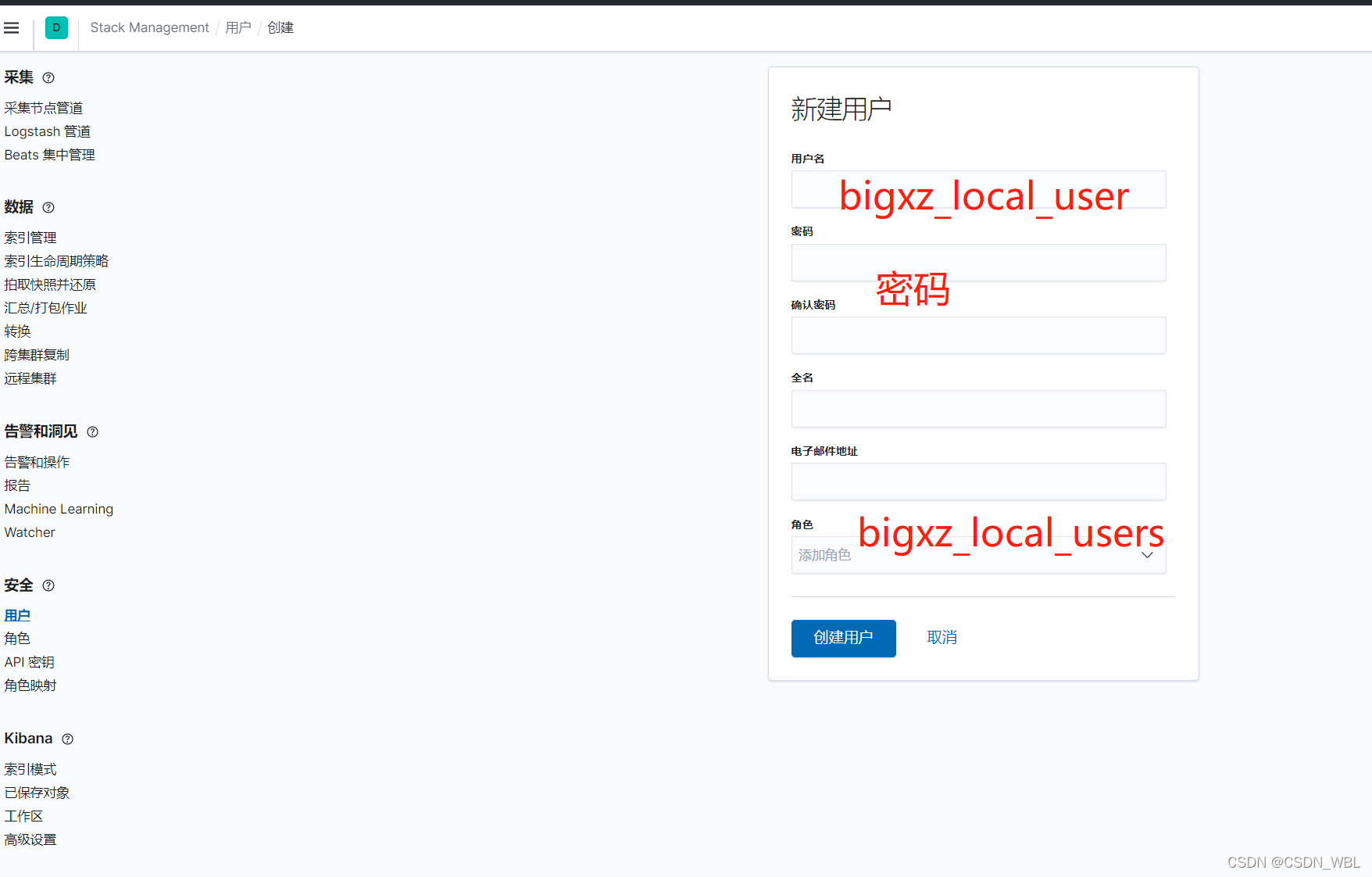Open Machine Learning in the sidebar
Viewport: 1372px width, 877px height.
(x=59, y=509)
